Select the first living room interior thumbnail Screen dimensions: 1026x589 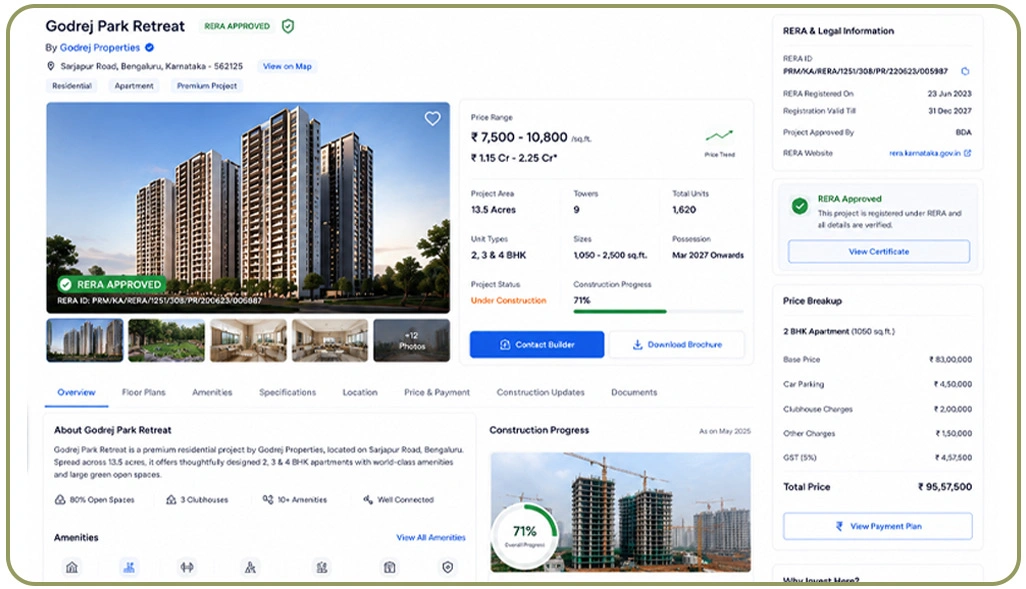pyautogui.click(x=248, y=340)
